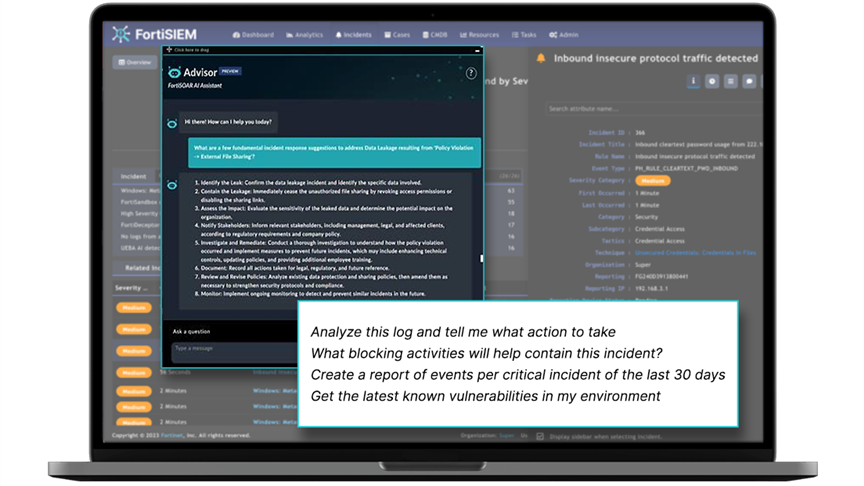Open the Analytics menu
864x486 pixels.
[x=304, y=35]
